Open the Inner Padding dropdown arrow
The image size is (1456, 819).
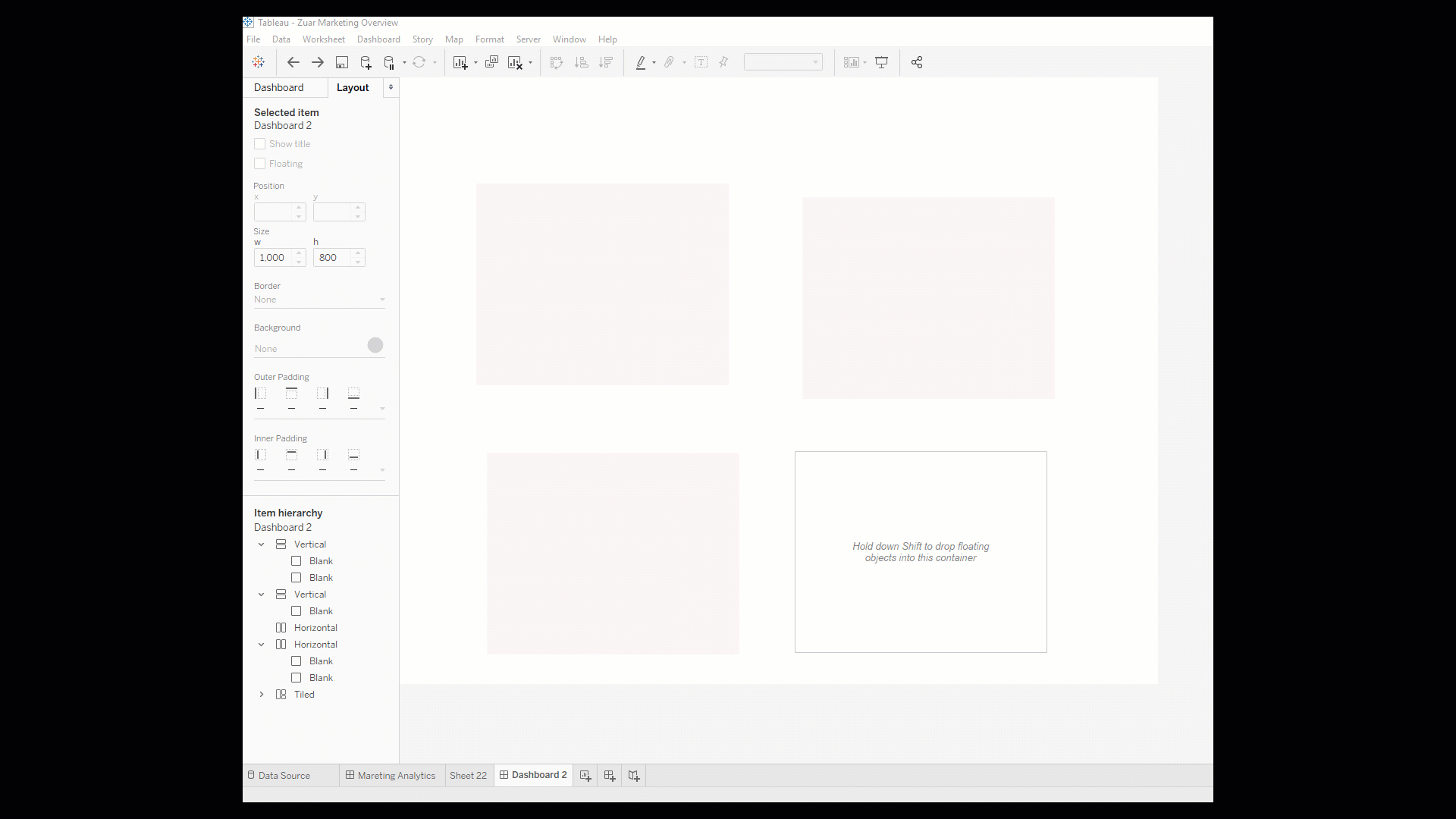382,470
